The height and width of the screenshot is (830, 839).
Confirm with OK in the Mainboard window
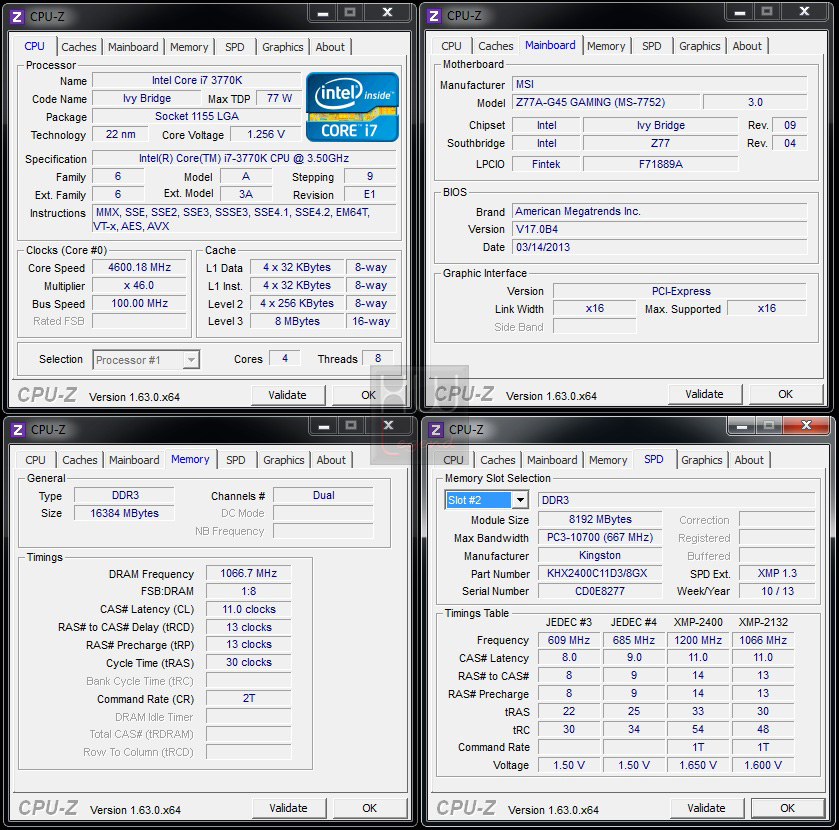coord(785,394)
